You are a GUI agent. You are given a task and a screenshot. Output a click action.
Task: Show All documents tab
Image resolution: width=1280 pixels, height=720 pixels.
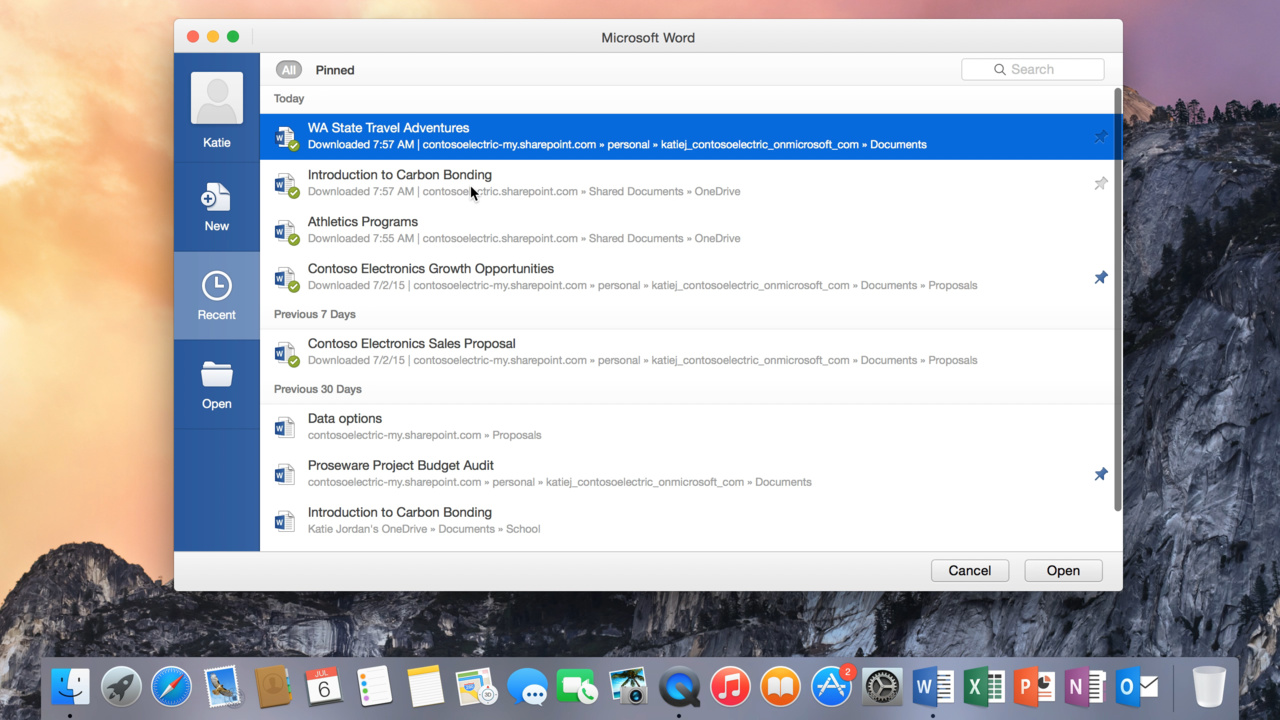pos(289,70)
